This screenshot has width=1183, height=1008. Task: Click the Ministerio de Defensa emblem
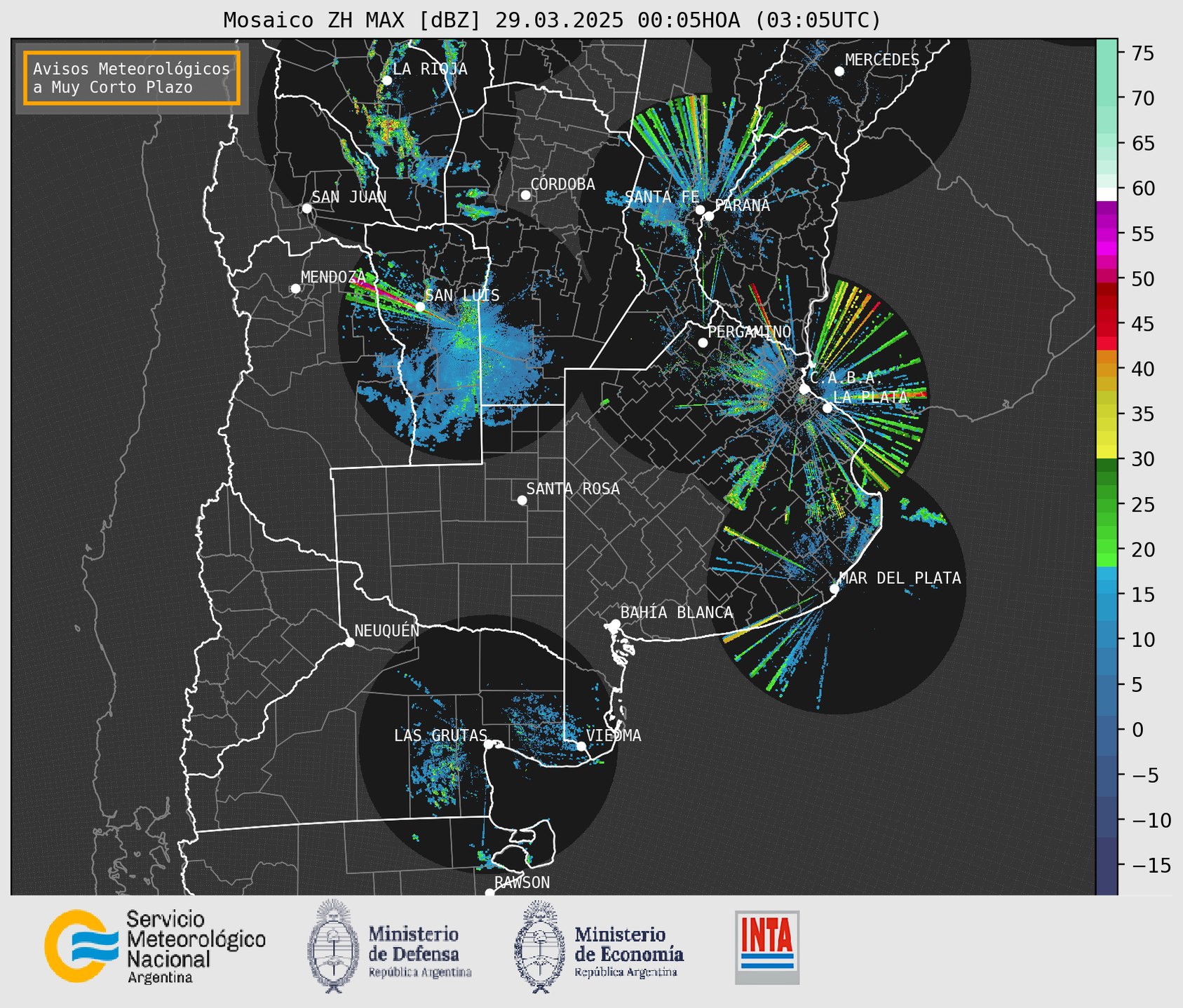333,946
